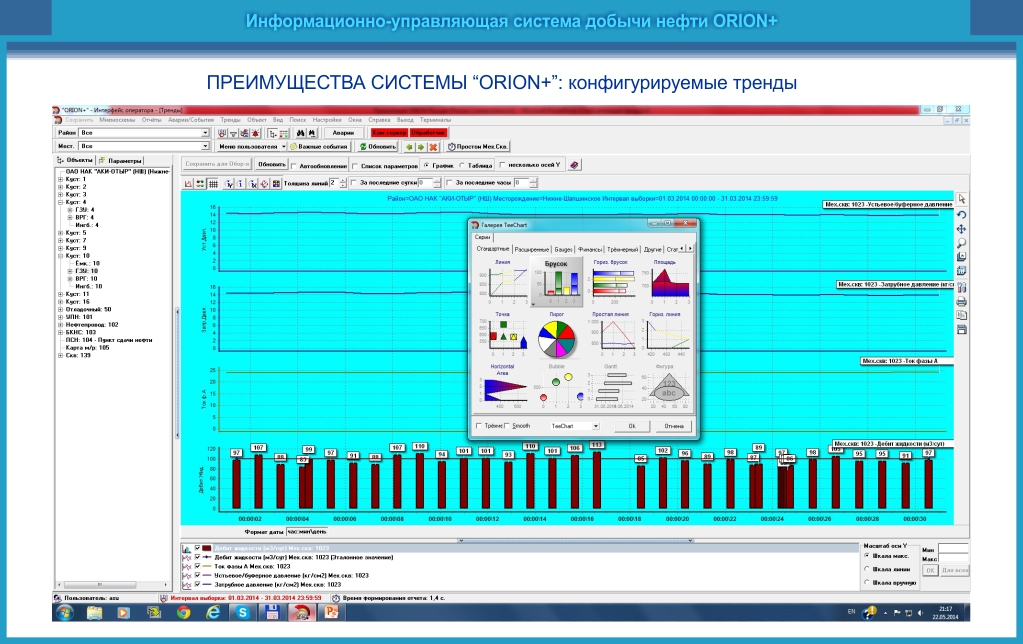Open the Район dropdown list

tap(205, 132)
